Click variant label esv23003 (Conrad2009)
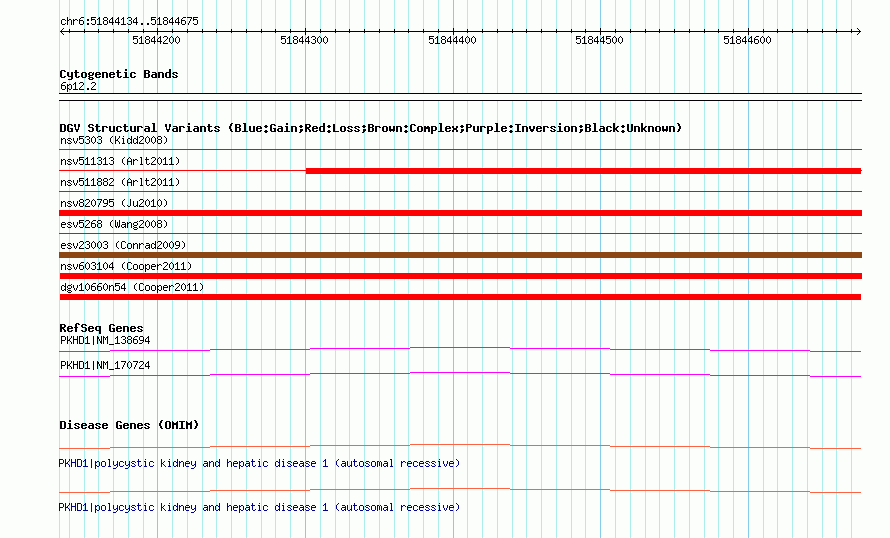890x538 pixels. (x=123, y=245)
